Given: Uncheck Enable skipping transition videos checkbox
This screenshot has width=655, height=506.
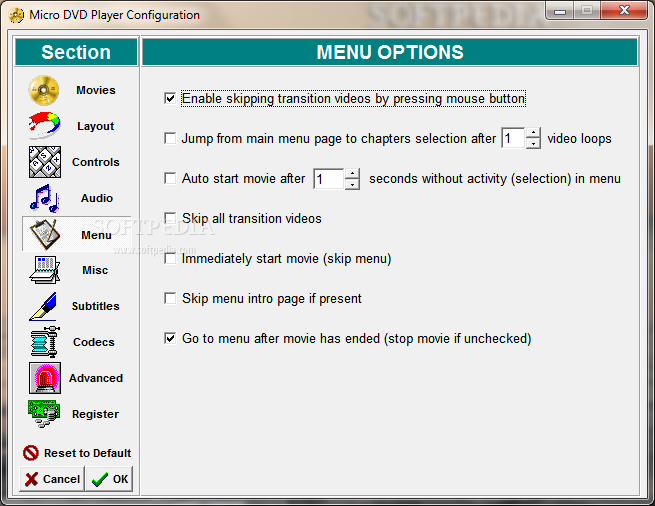Looking at the screenshot, I should [170, 99].
